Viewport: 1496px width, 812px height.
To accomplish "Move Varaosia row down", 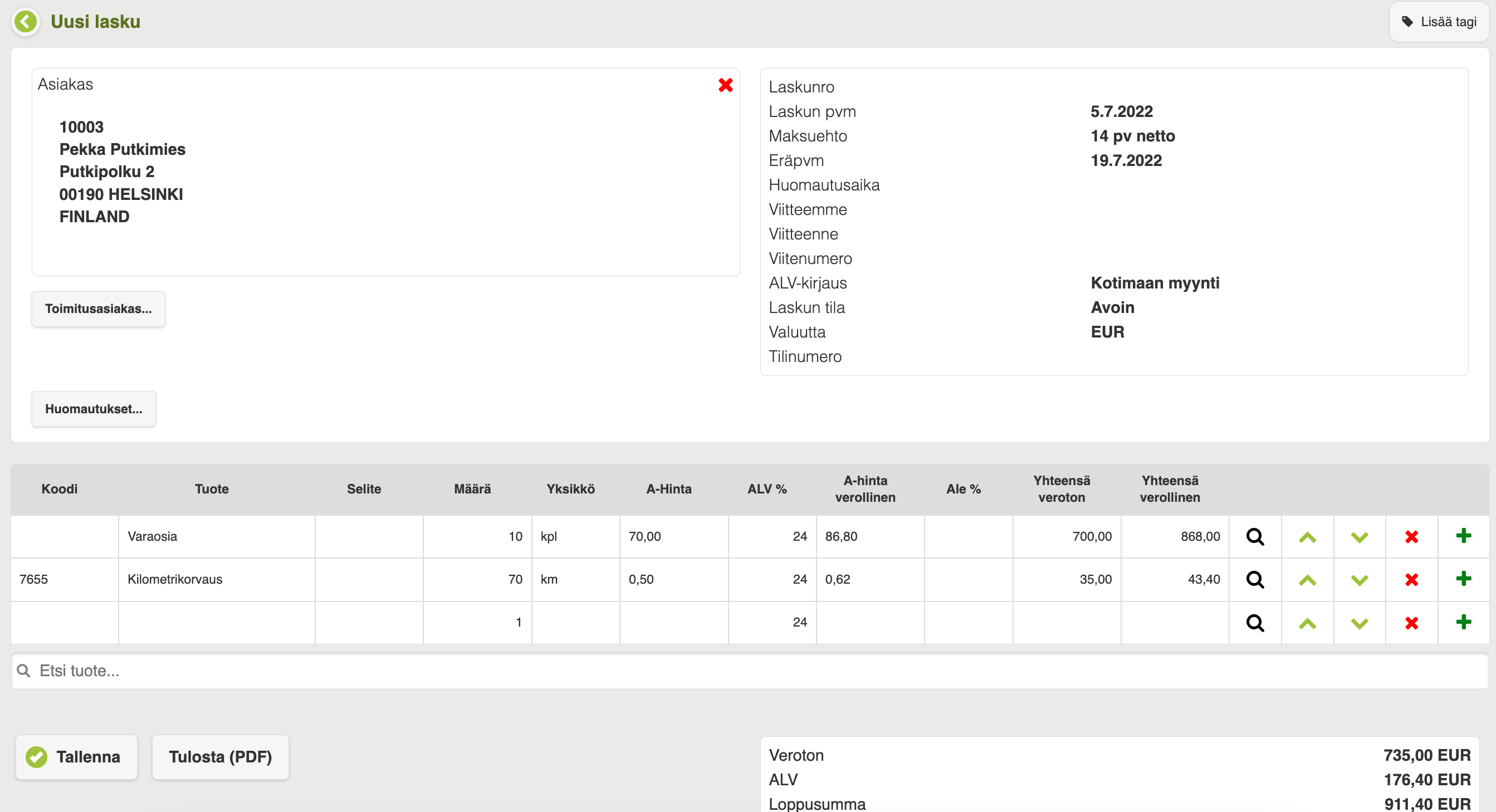I will click(x=1360, y=537).
